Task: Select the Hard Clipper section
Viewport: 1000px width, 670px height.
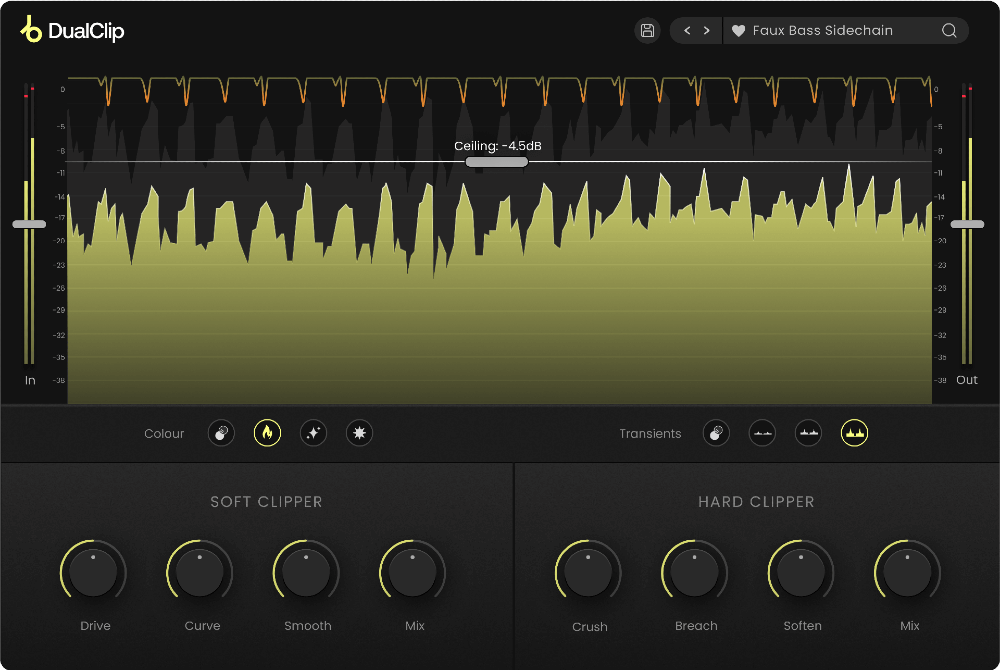Action: (x=757, y=501)
